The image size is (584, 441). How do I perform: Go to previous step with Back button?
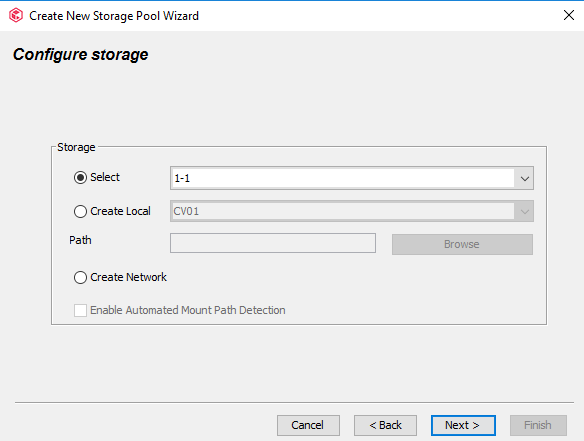[x=385, y=425]
